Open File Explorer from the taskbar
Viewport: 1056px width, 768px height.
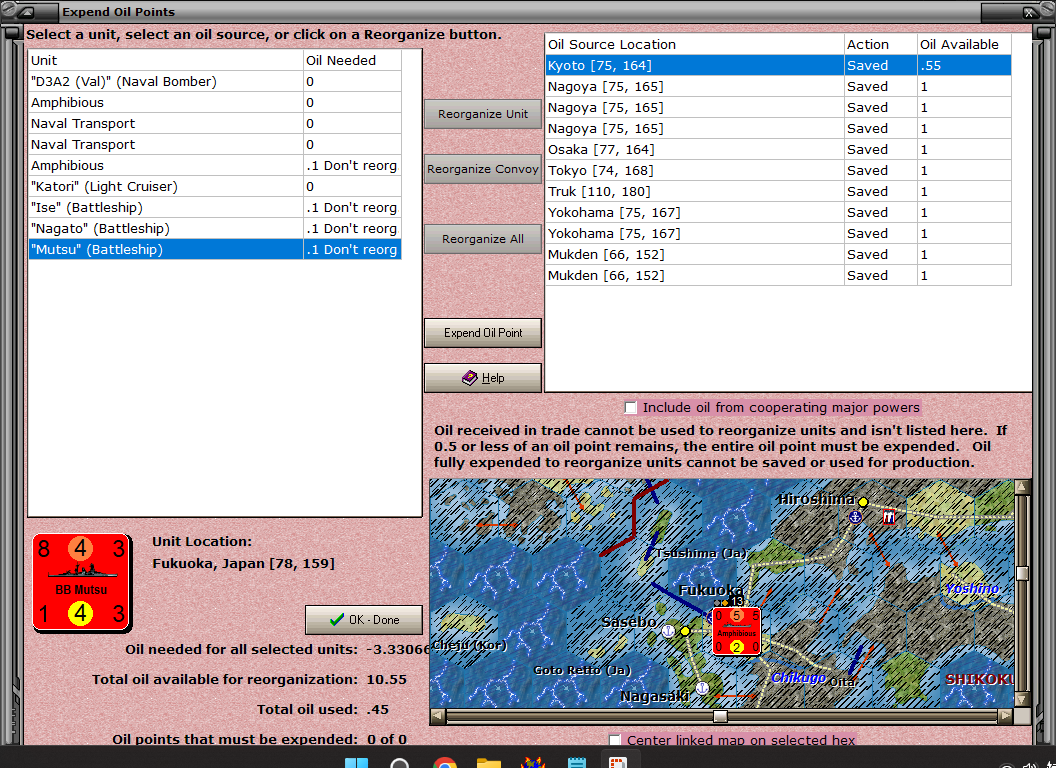point(489,763)
